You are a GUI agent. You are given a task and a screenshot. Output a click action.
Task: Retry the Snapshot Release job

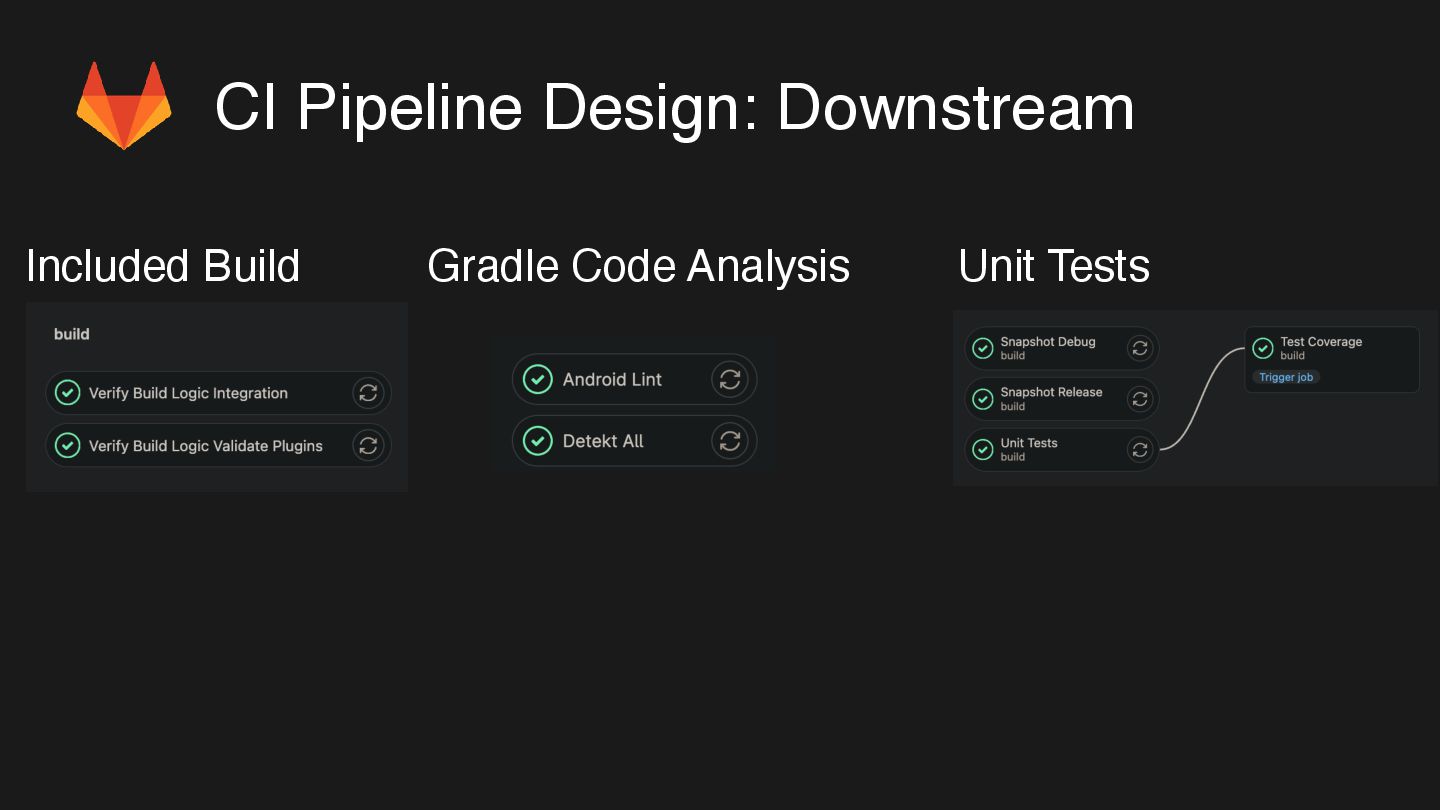point(1140,399)
